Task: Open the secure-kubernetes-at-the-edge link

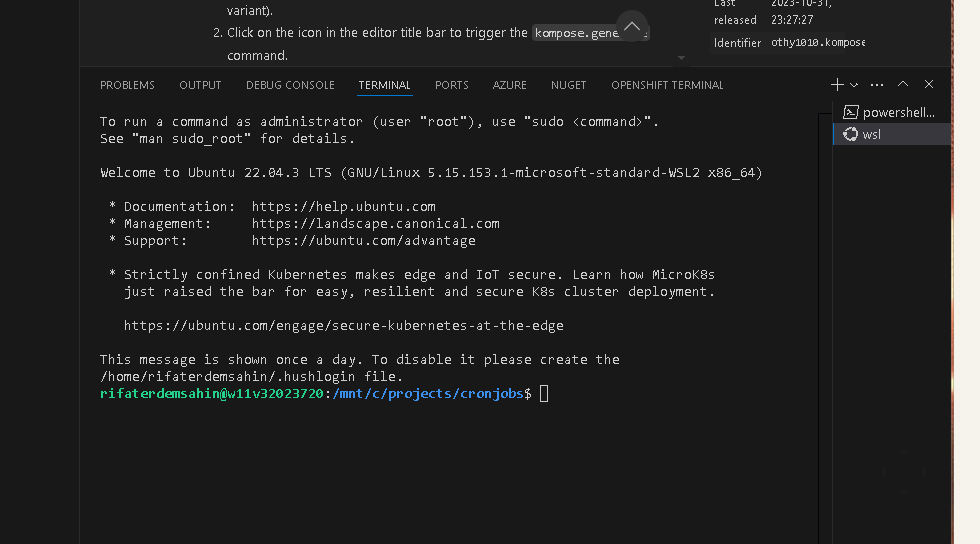Action: coord(344,326)
